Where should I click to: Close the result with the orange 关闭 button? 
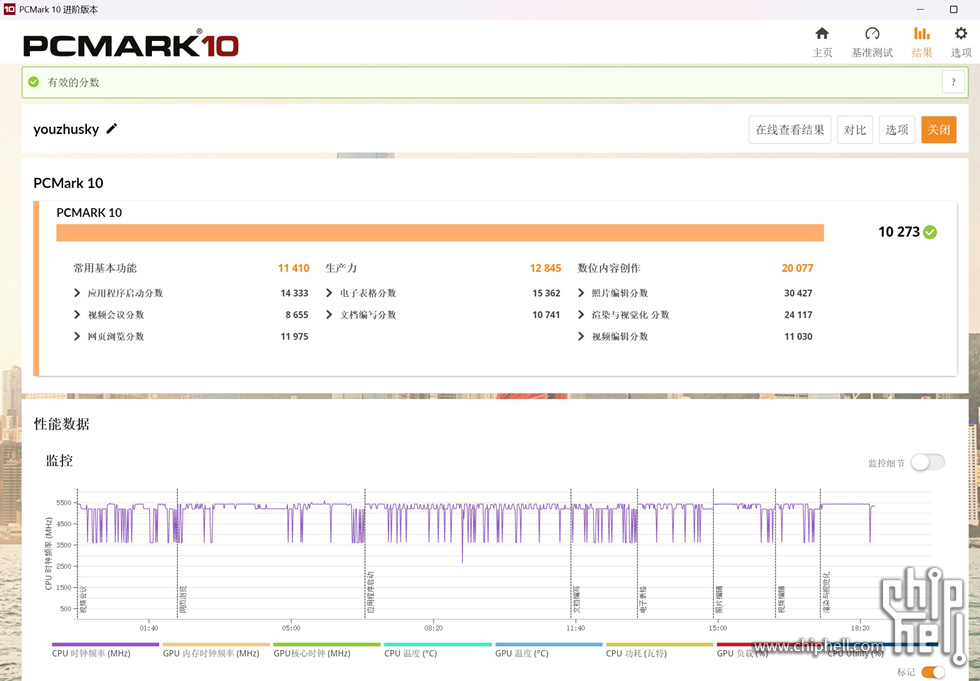pos(939,130)
